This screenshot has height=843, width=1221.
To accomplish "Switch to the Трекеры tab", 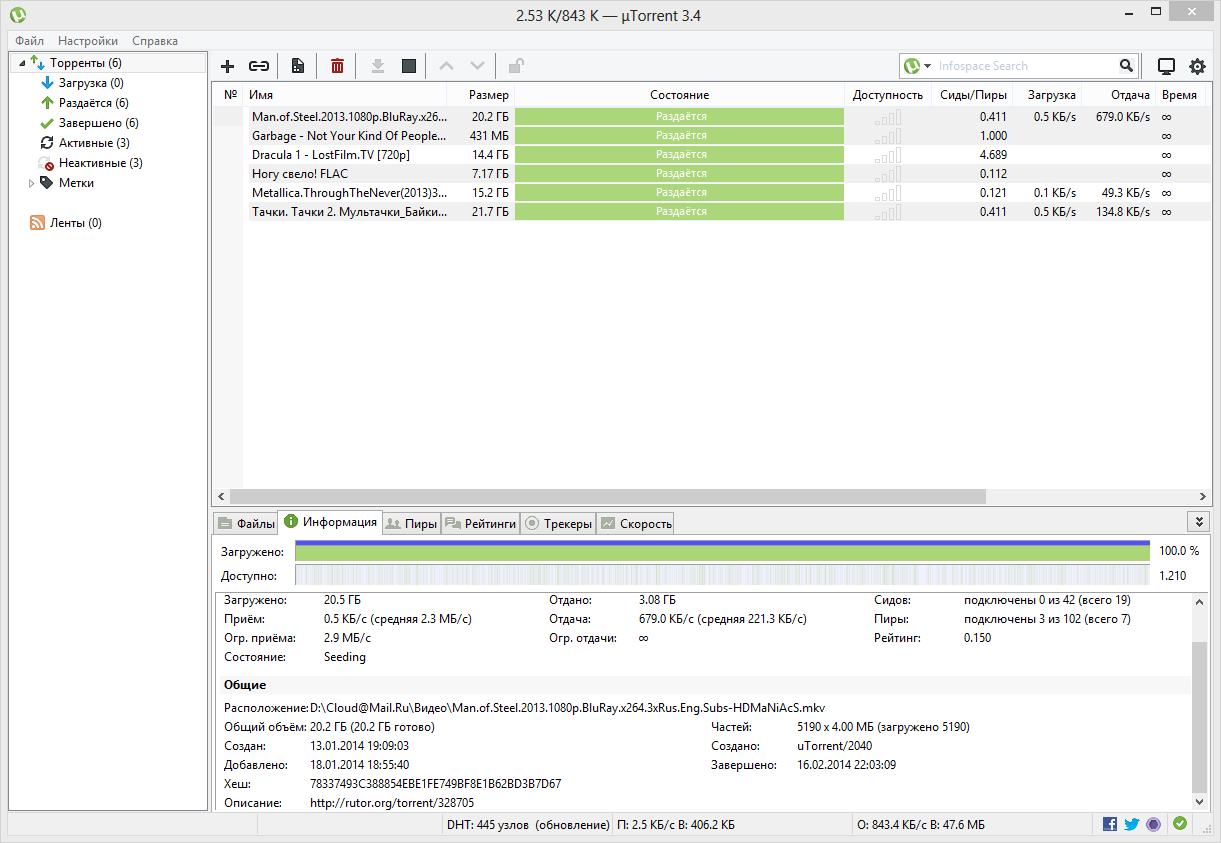I will tap(558, 523).
